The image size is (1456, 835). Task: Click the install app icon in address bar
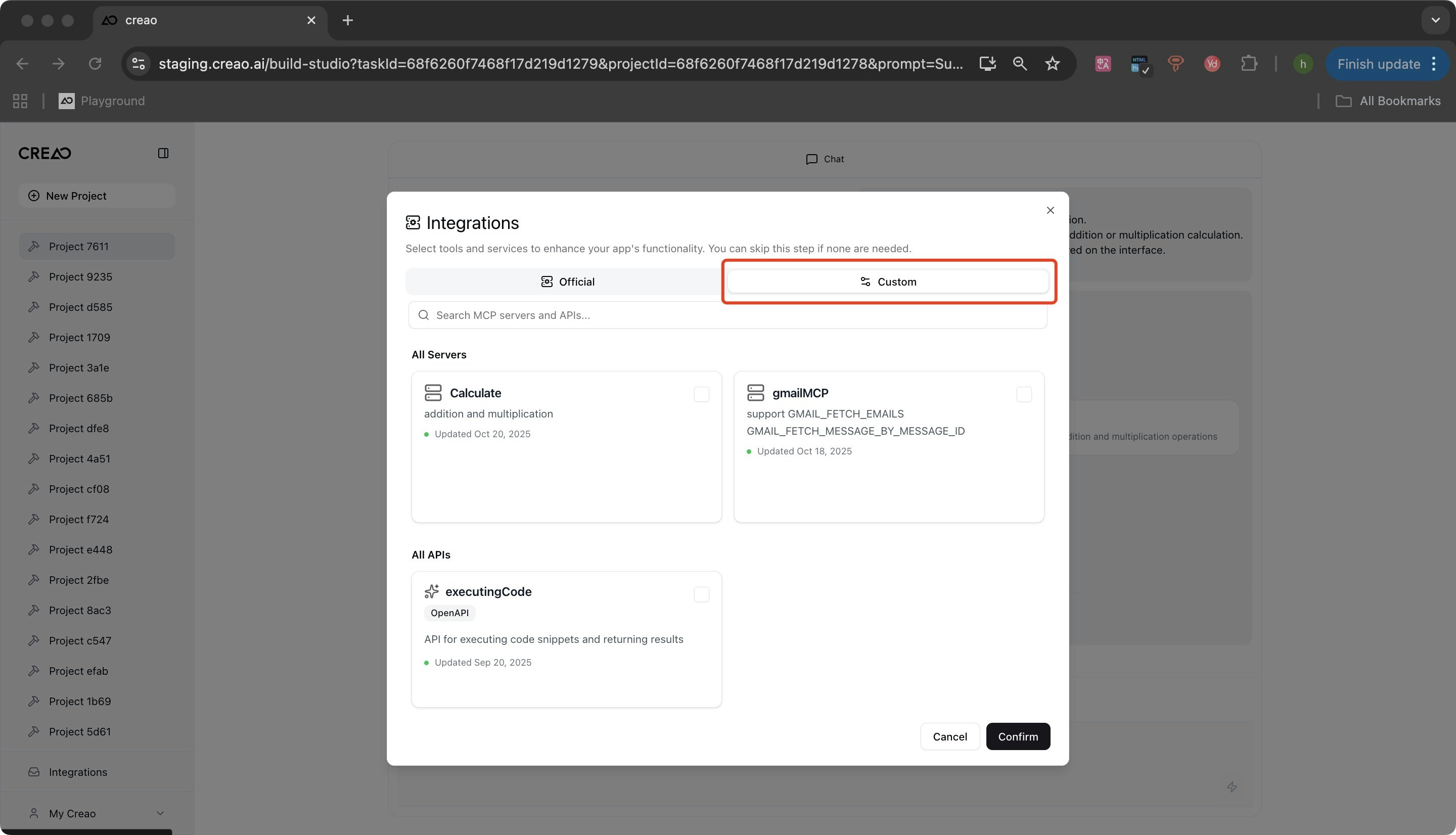pos(987,64)
